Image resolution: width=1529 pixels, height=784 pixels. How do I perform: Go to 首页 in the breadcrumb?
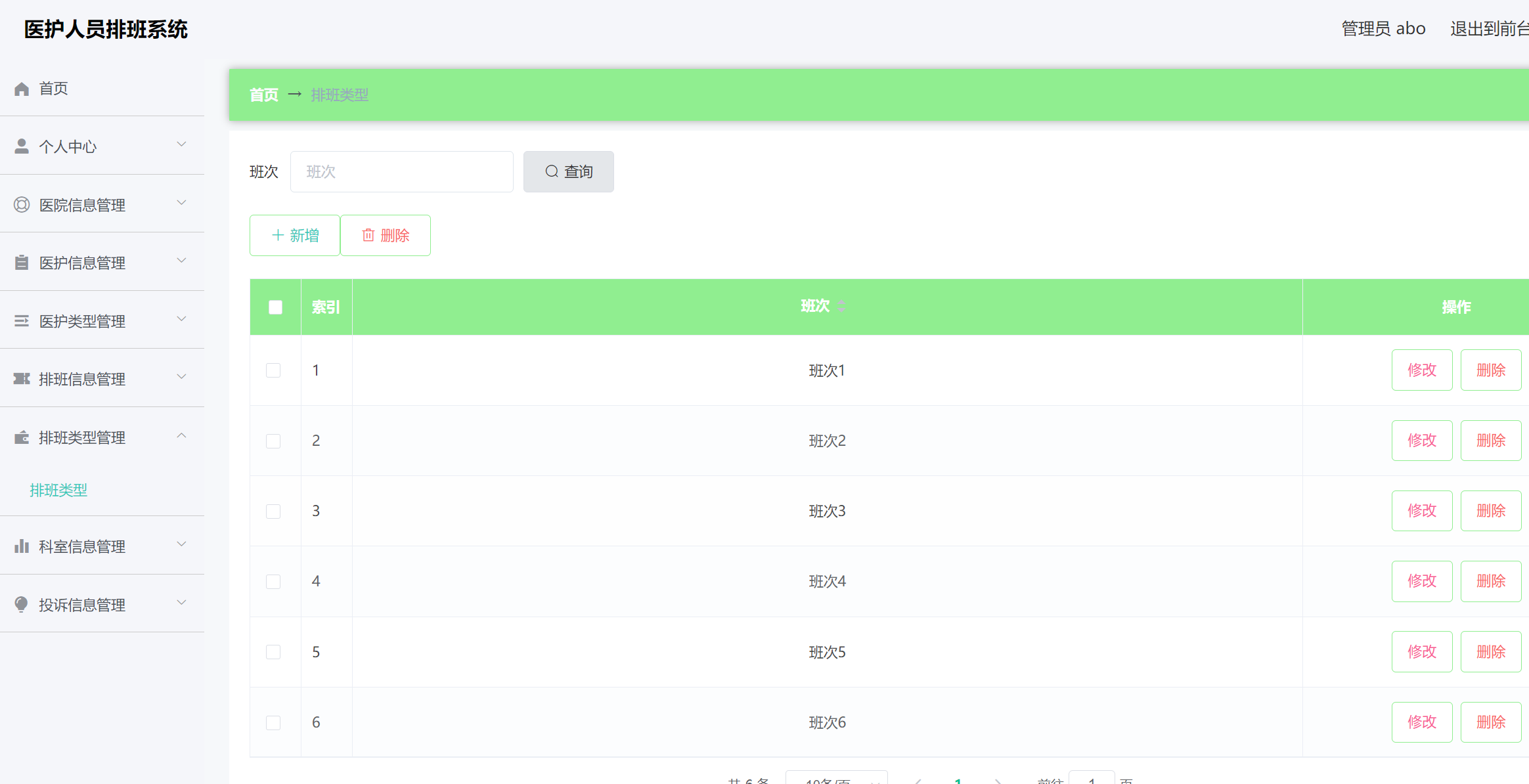[264, 95]
